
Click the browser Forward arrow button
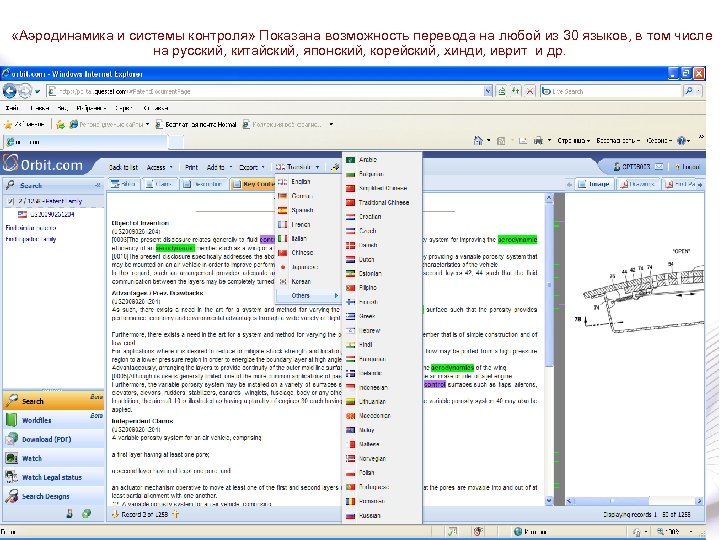coord(24,91)
